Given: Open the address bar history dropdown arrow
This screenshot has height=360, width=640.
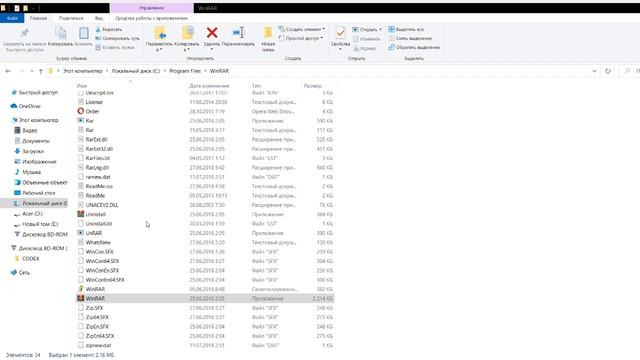Looking at the screenshot, I should 594,71.
